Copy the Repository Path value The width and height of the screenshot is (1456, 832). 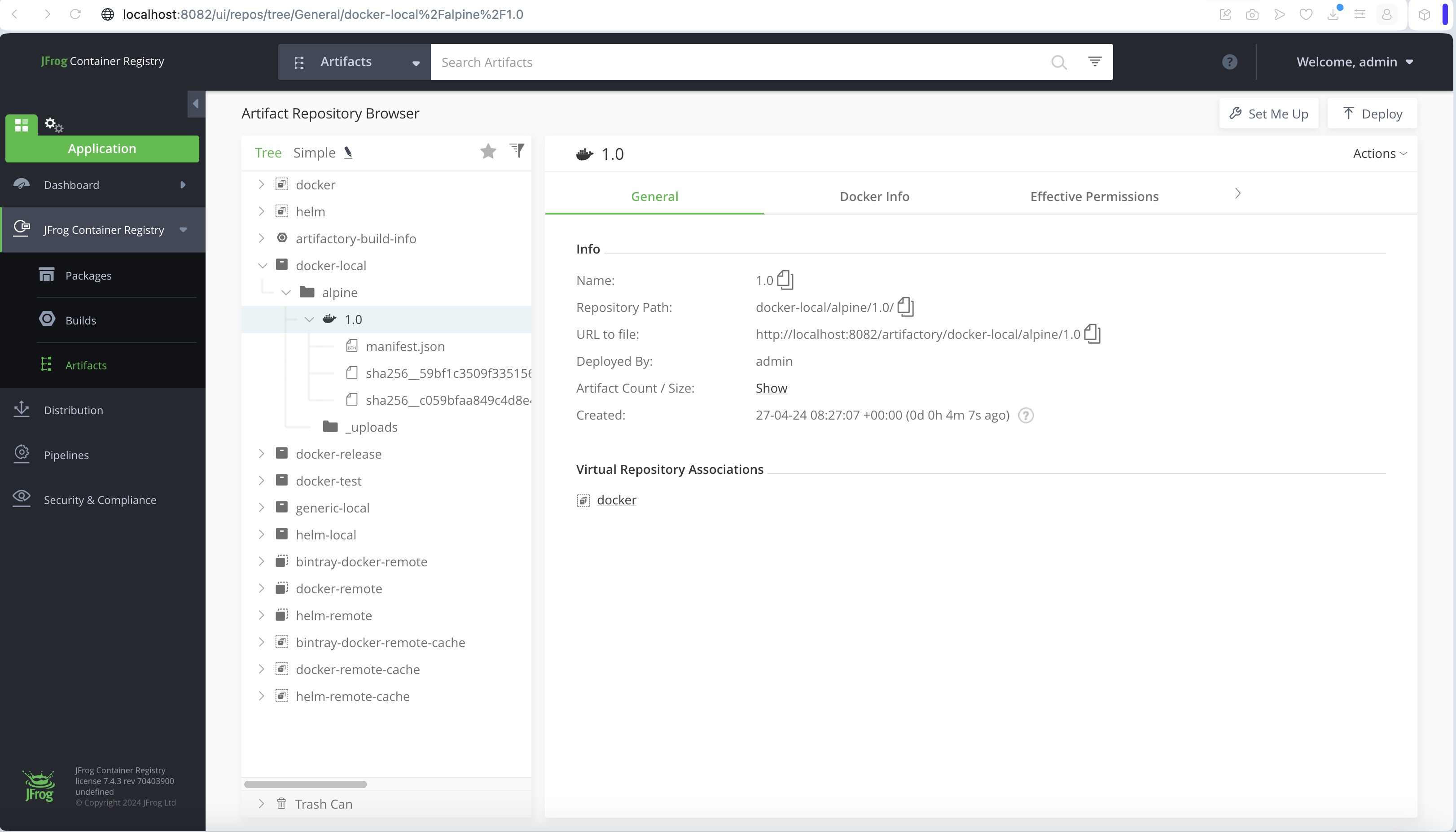906,307
